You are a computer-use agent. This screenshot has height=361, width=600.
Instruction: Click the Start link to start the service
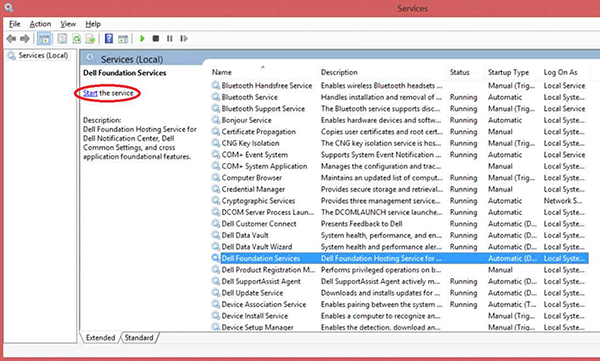pyautogui.click(x=90, y=93)
